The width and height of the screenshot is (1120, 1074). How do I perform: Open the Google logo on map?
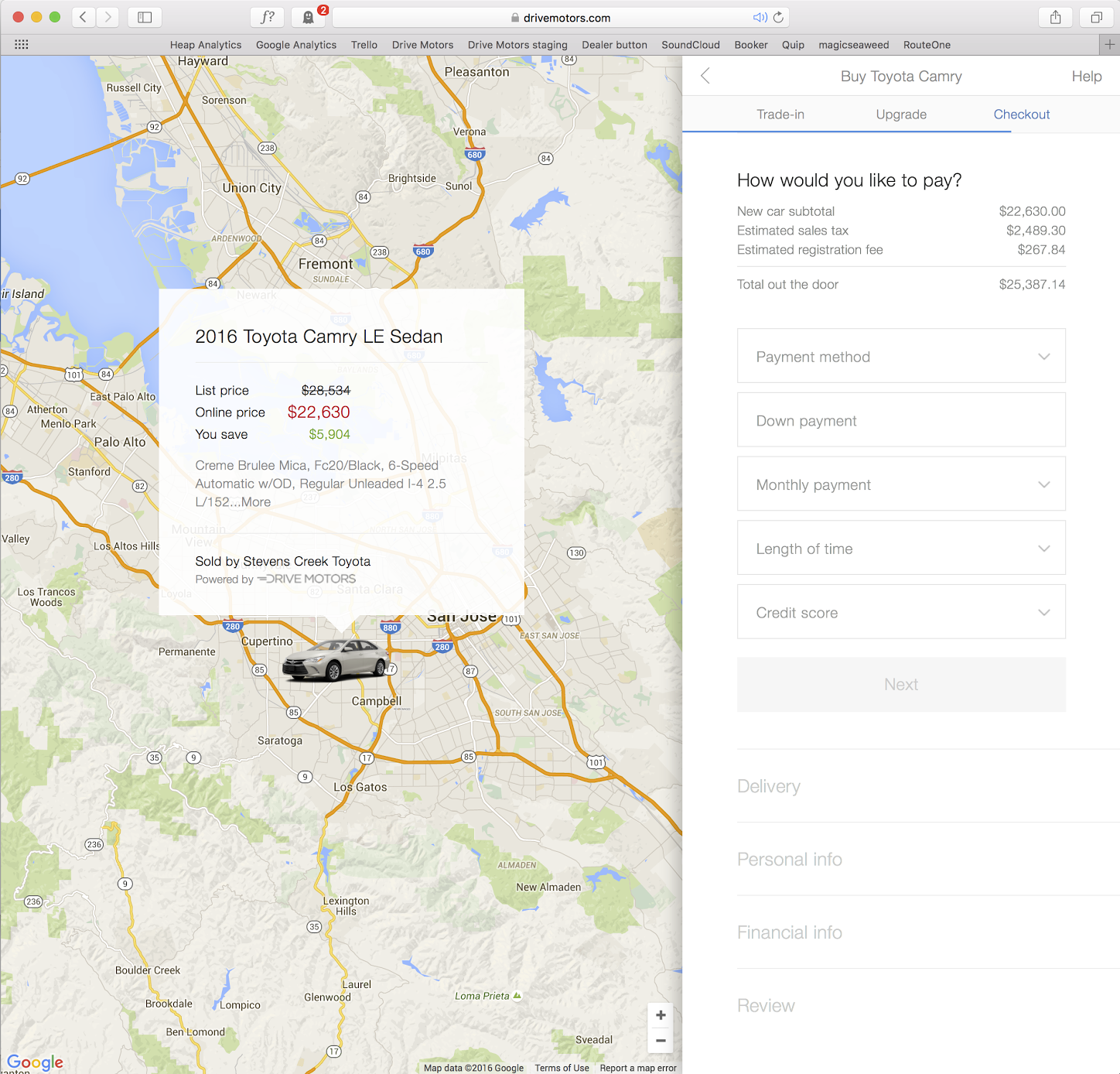[35, 1062]
